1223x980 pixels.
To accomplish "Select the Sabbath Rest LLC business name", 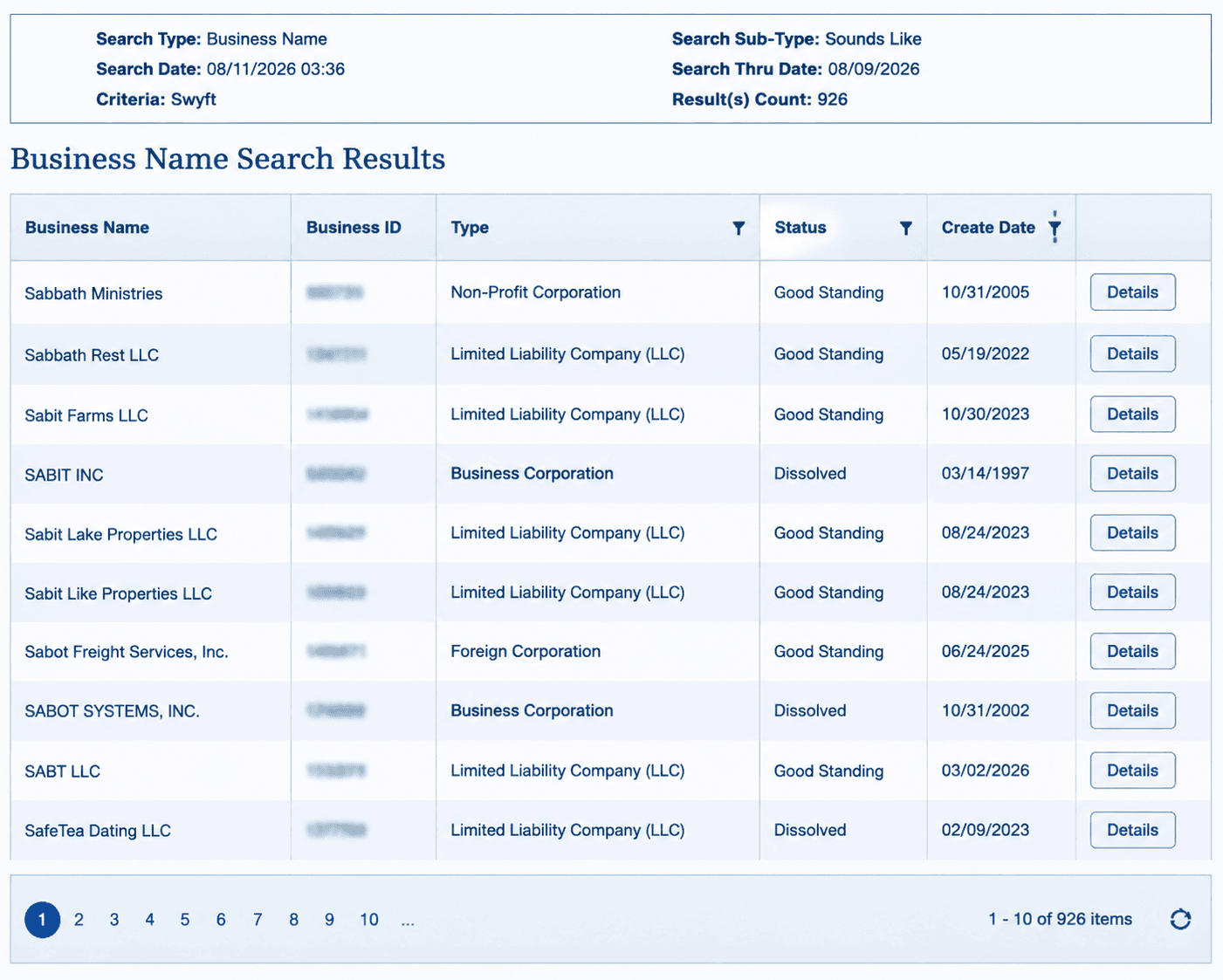I will [92, 355].
